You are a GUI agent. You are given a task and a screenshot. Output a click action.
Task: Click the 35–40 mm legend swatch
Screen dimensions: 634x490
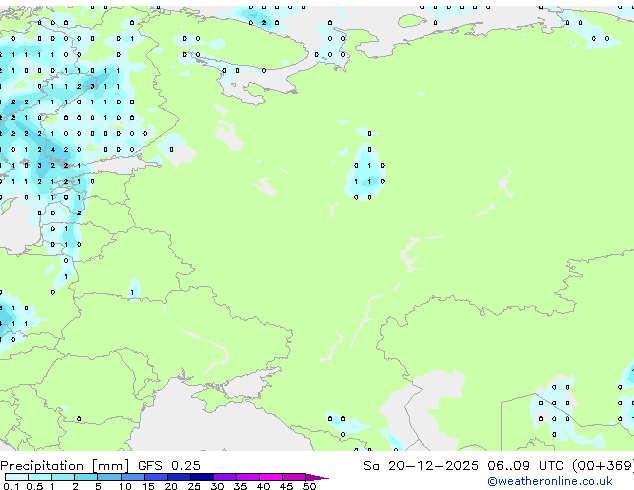click(x=248, y=477)
